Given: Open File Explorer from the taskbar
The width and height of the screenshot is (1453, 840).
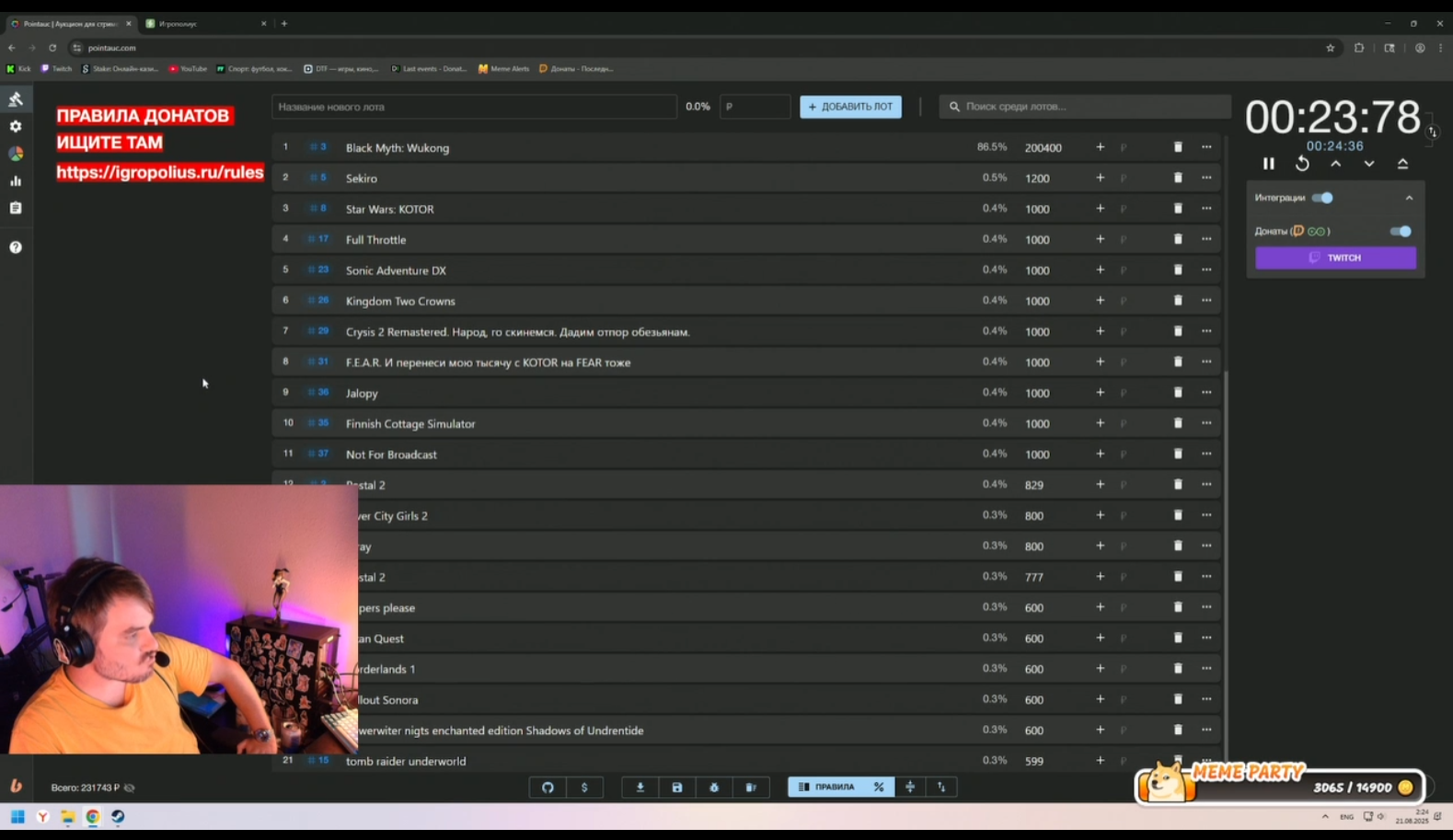Looking at the screenshot, I should point(68,816).
